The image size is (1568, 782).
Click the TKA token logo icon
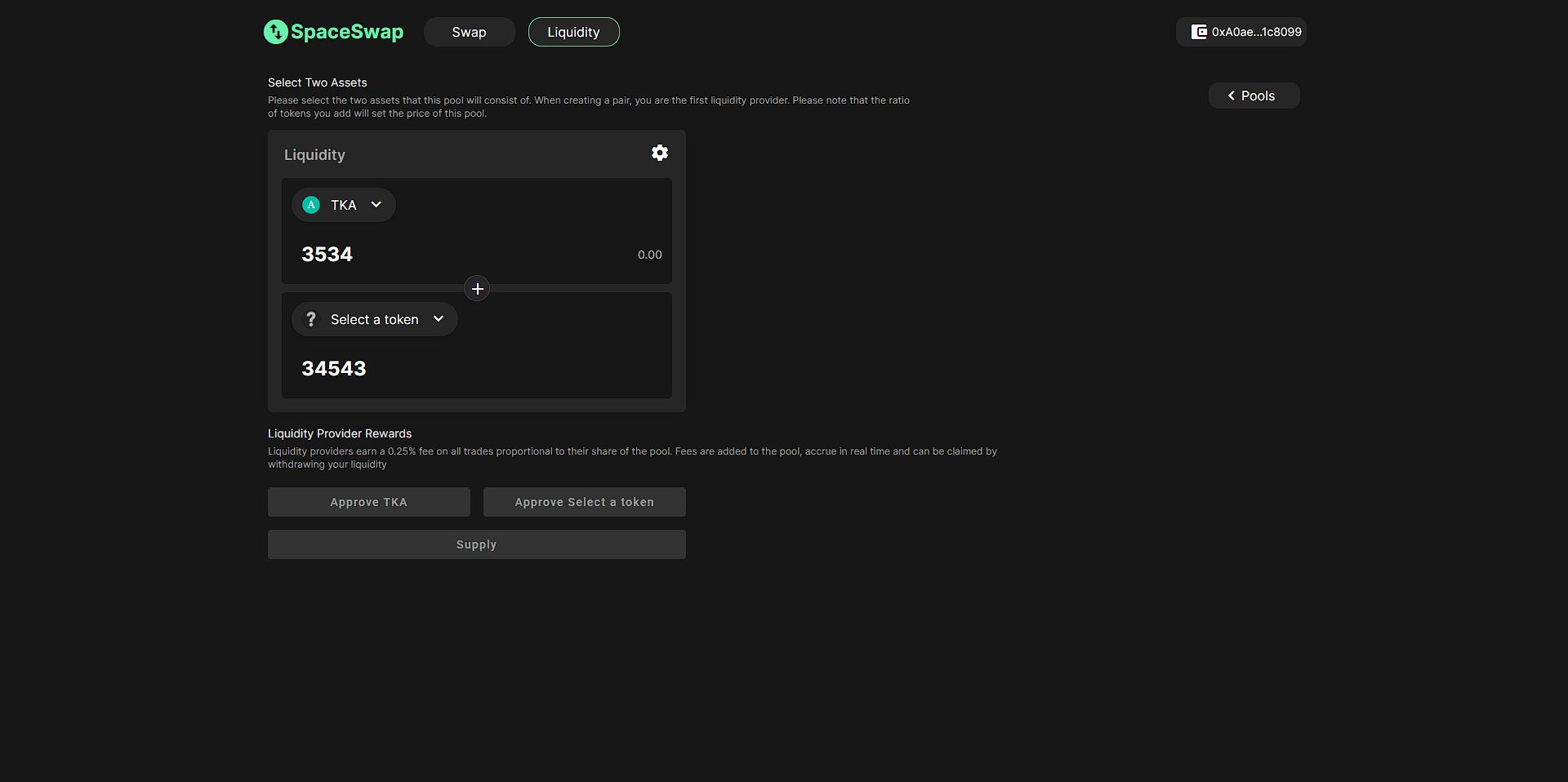(x=311, y=205)
